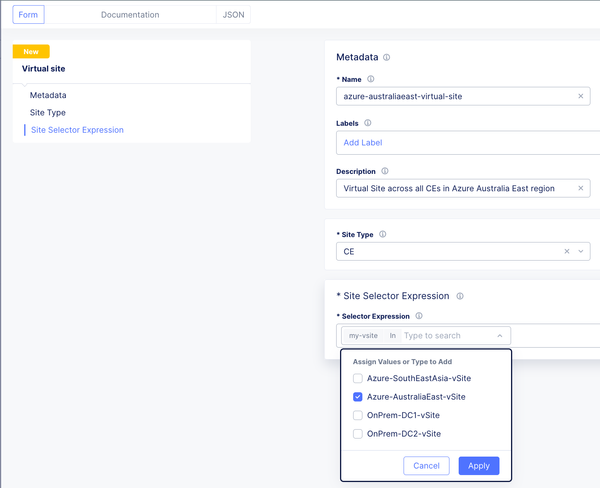Click Add Label in Labels field

tap(363, 143)
